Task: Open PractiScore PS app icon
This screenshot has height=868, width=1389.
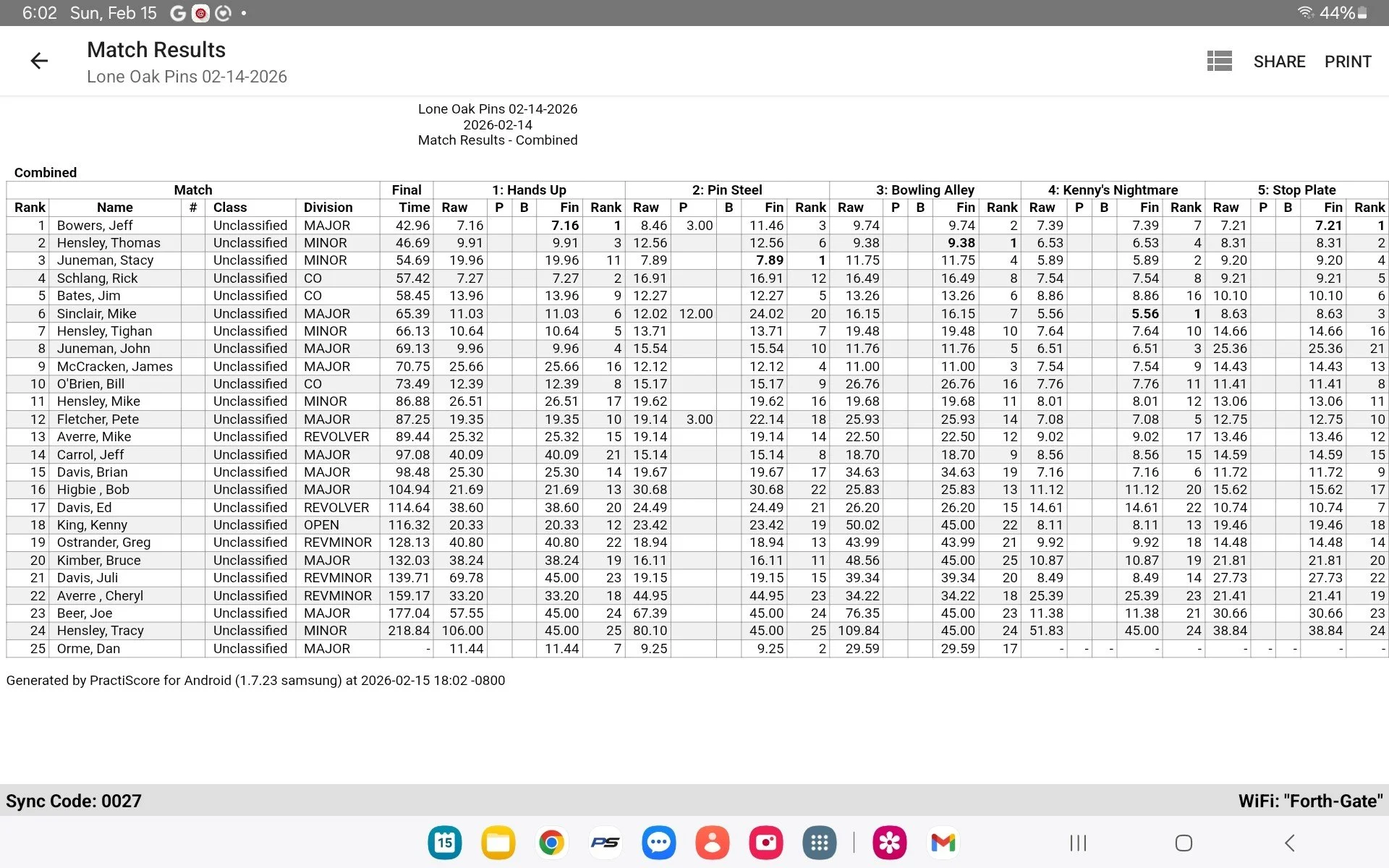Action: click(x=605, y=843)
